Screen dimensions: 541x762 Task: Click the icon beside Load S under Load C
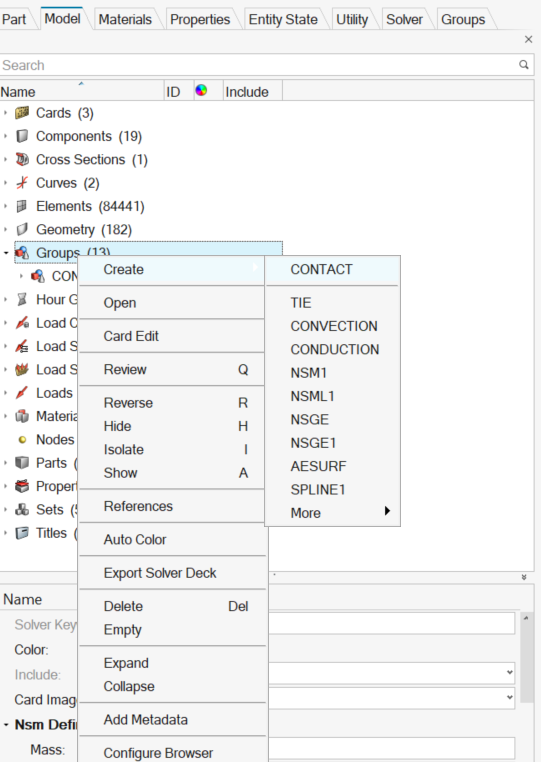click(22, 346)
